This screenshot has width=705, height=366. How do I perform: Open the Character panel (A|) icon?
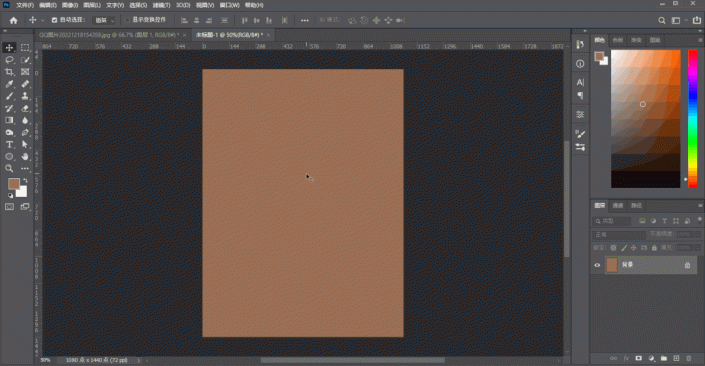coord(580,82)
